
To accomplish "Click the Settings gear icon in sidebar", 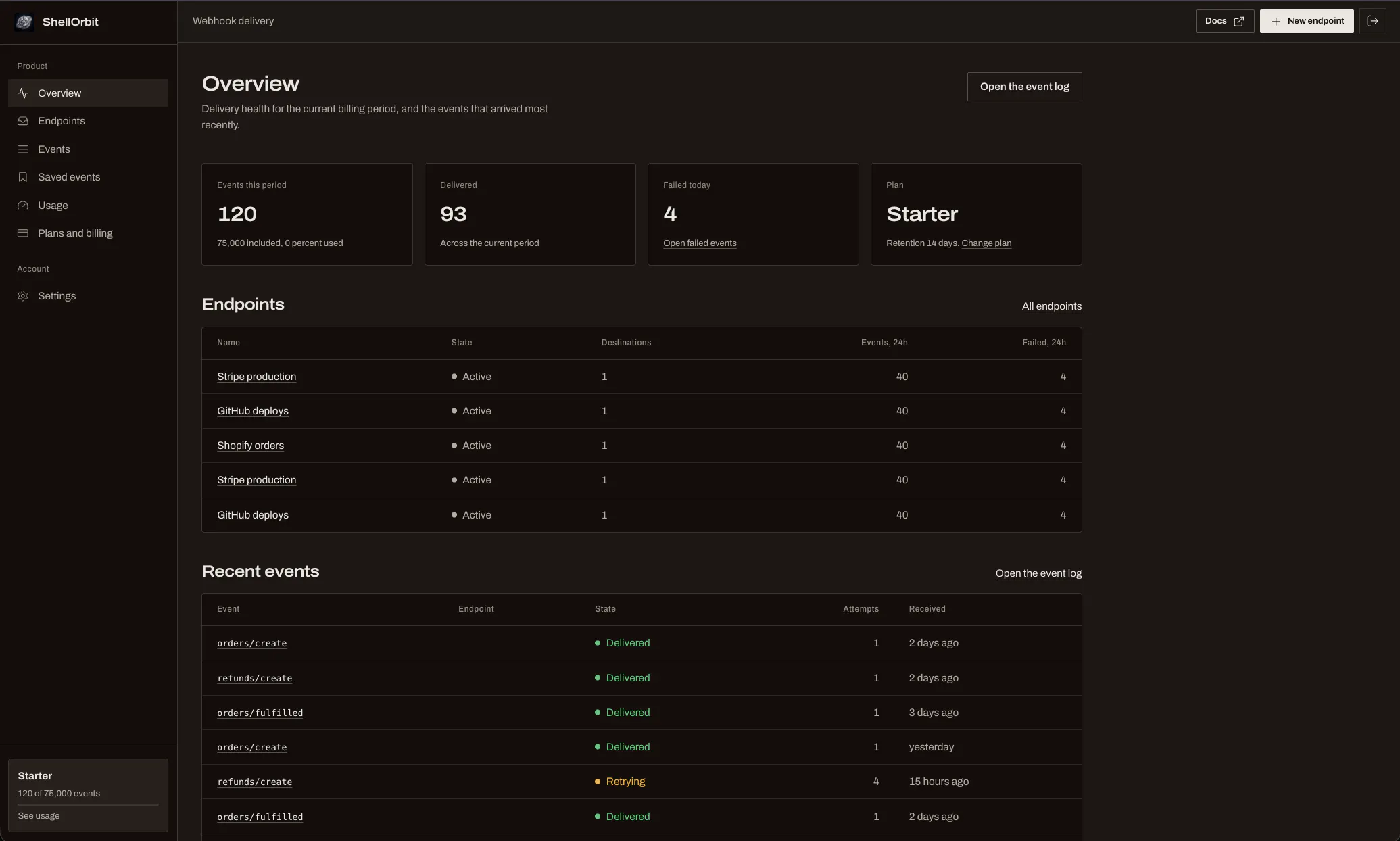I will (x=23, y=296).
